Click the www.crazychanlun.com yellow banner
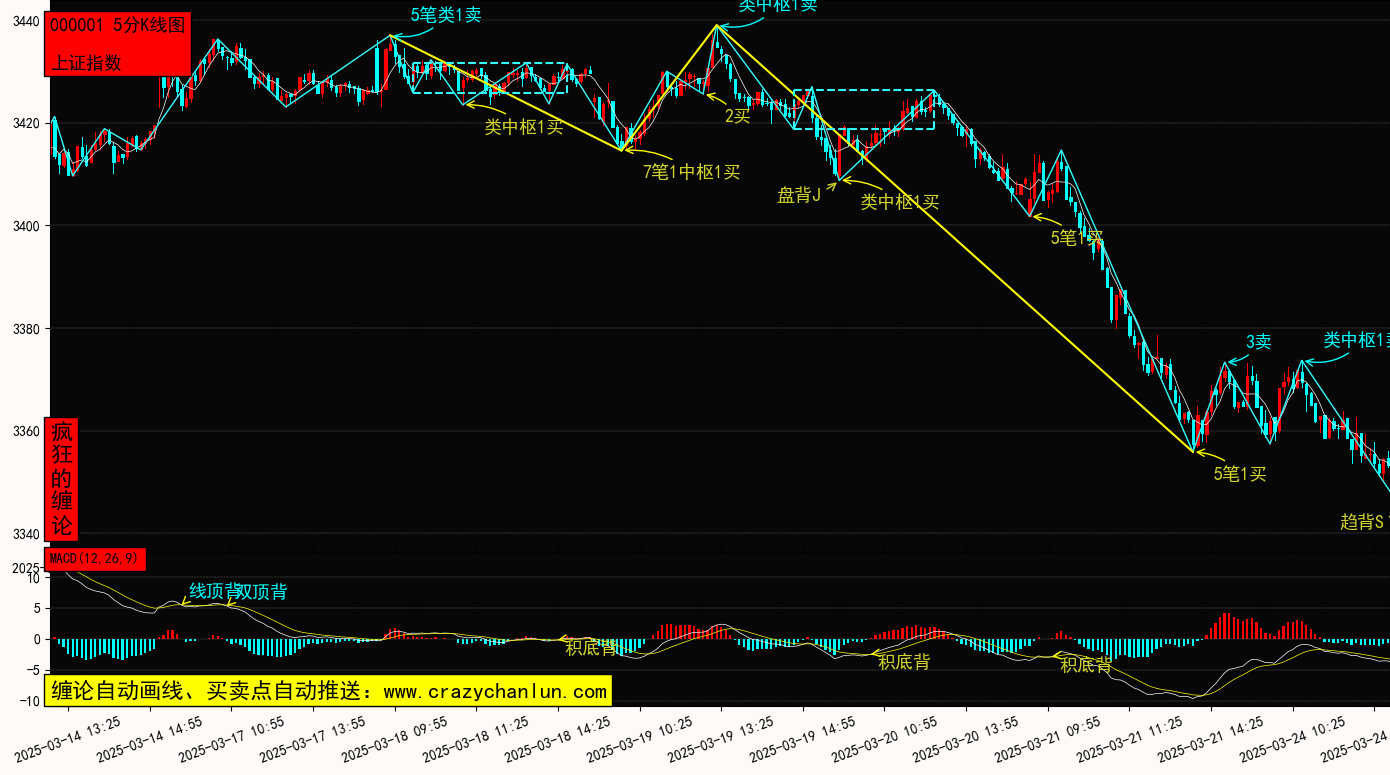Image resolution: width=1390 pixels, height=775 pixels. tap(327, 691)
